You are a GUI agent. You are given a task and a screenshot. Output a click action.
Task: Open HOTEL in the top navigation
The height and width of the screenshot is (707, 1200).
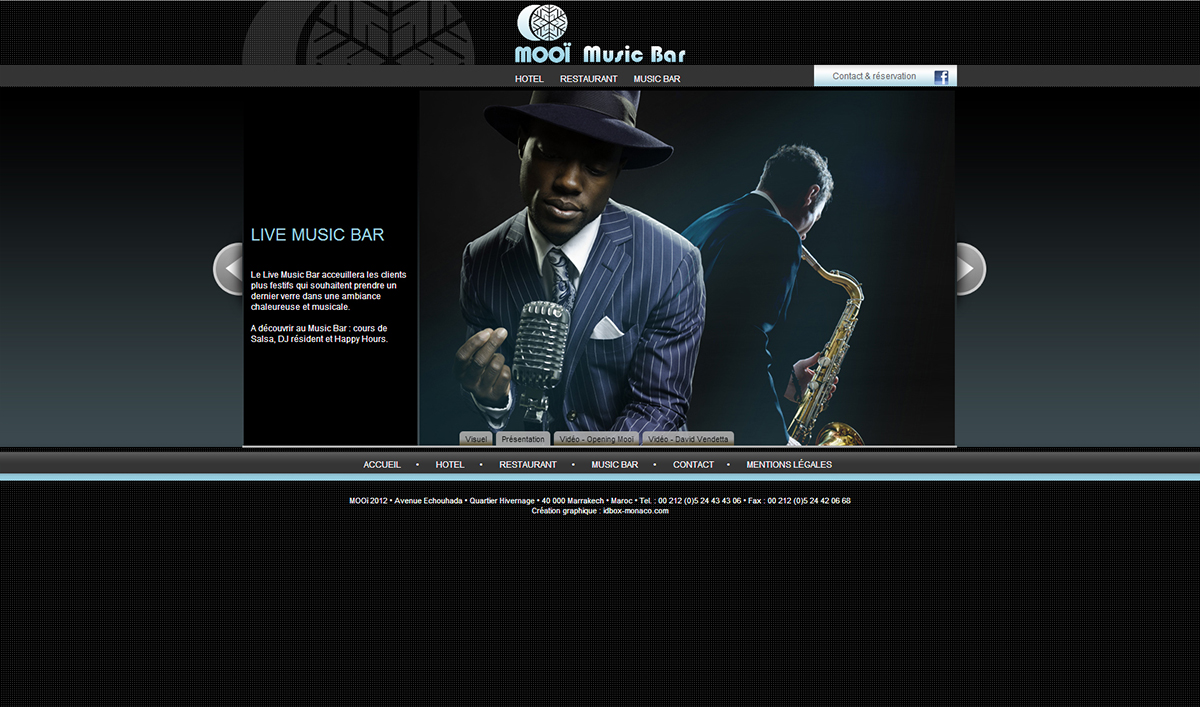click(x=529, y=79)
